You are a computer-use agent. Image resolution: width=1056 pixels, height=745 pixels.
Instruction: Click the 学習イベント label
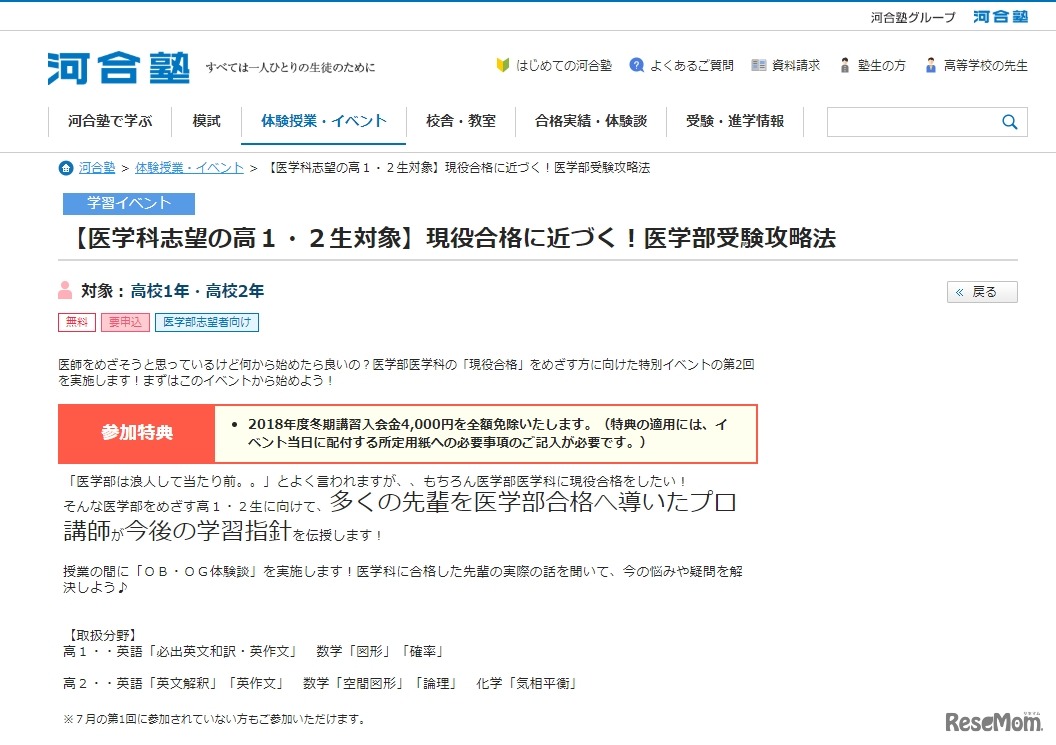click(129, 203)
